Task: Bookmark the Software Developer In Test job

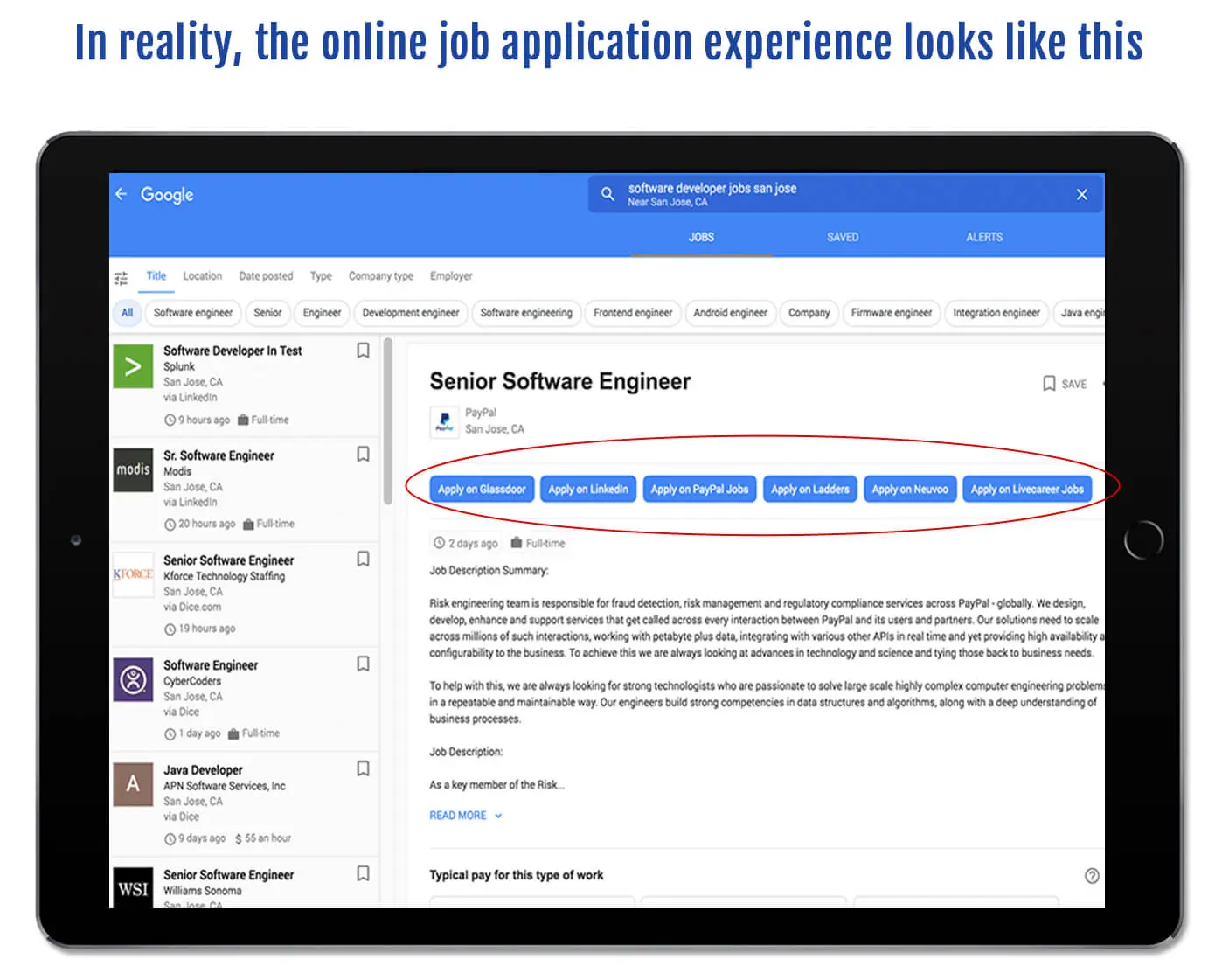Action: (x=363, y=351)
